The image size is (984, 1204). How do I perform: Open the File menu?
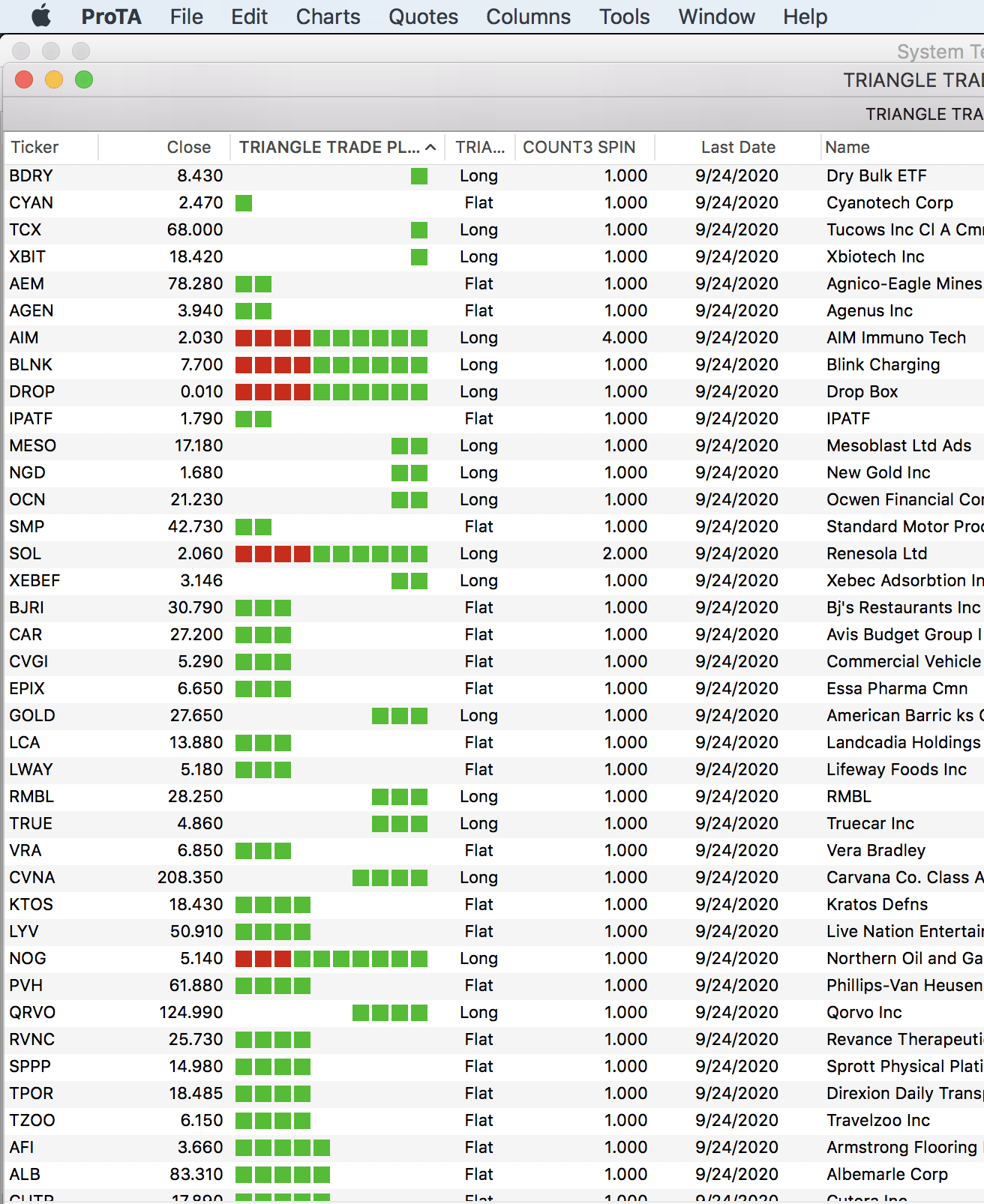(x=186, y=16)
